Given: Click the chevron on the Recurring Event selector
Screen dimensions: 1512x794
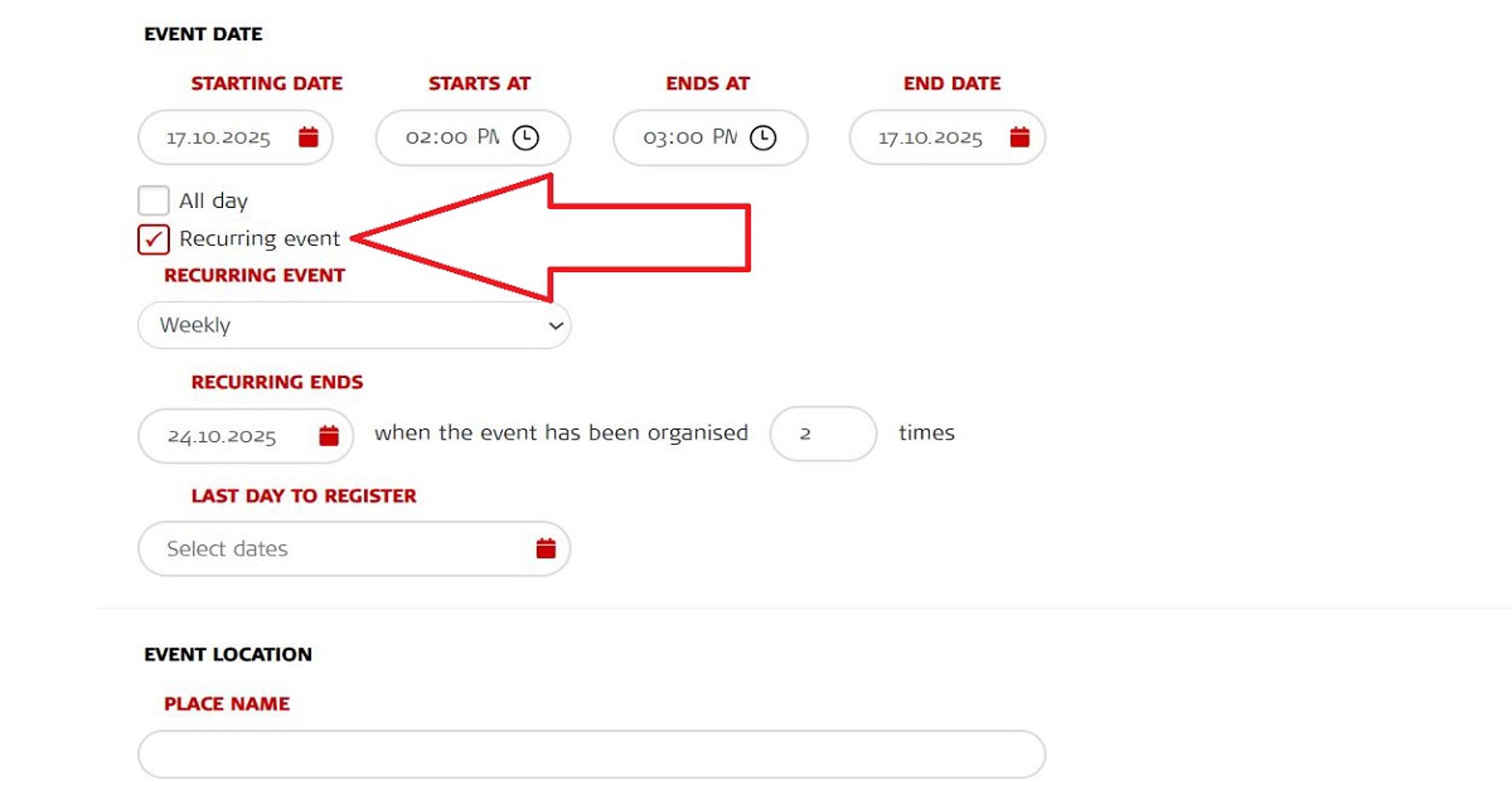Looking at the screenshot, I should [556, 325].
